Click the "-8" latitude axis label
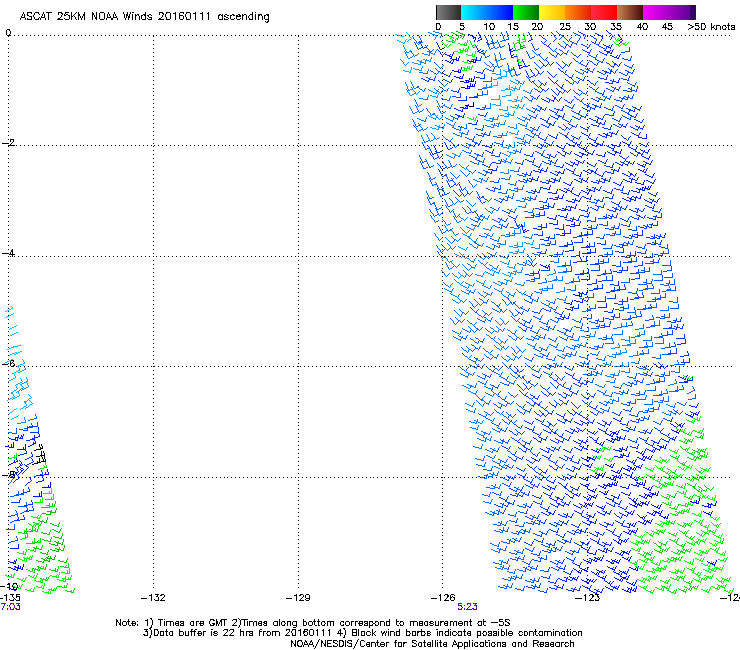Image resolution: width=740 pixels, height=650 pixels. 8,474
